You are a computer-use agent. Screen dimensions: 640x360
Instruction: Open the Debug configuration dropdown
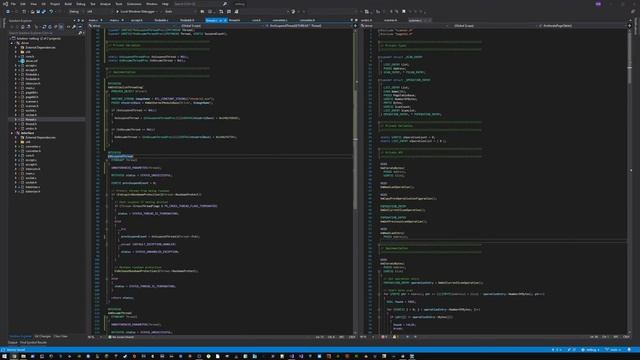(x=75, y=11)
